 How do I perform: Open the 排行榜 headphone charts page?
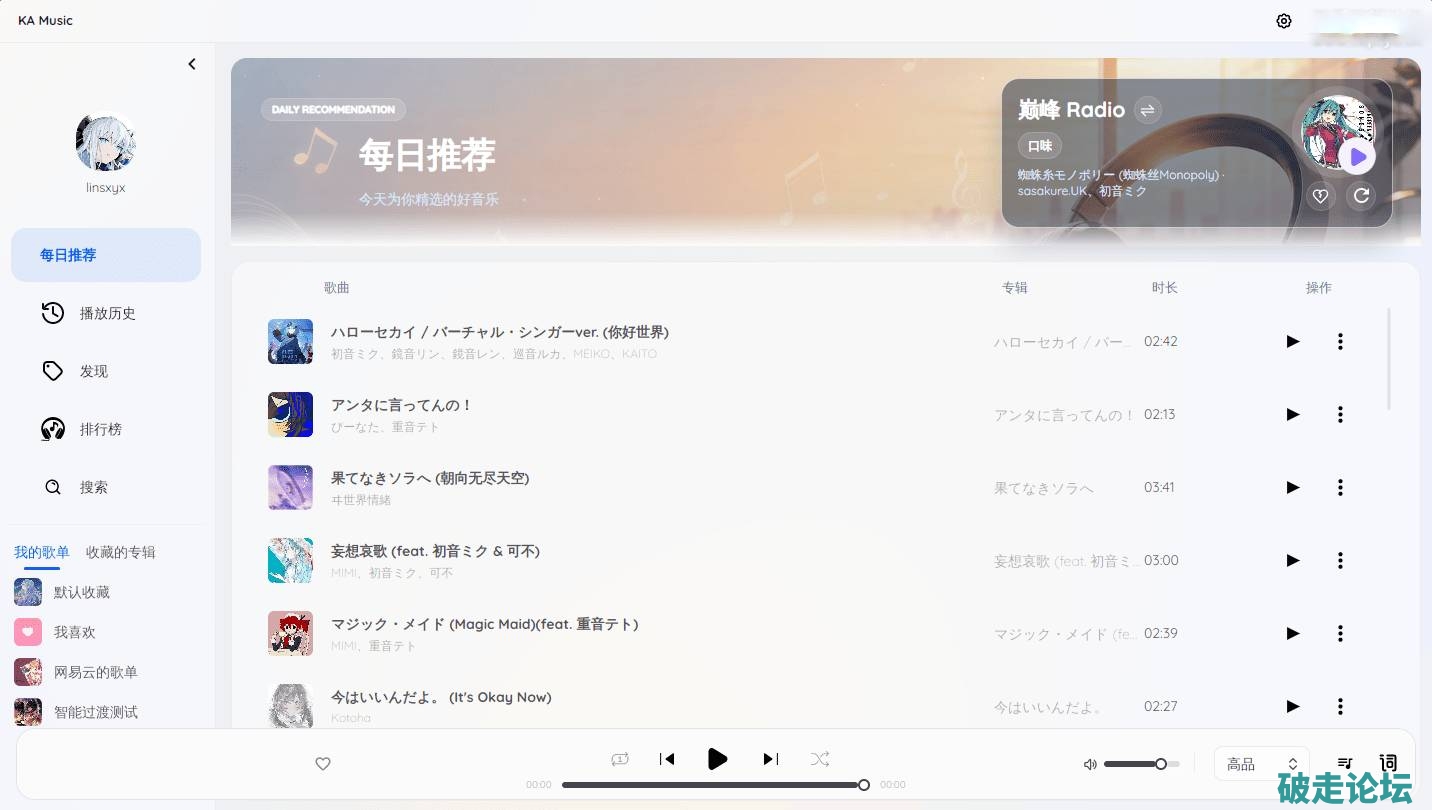click(106, 429)
